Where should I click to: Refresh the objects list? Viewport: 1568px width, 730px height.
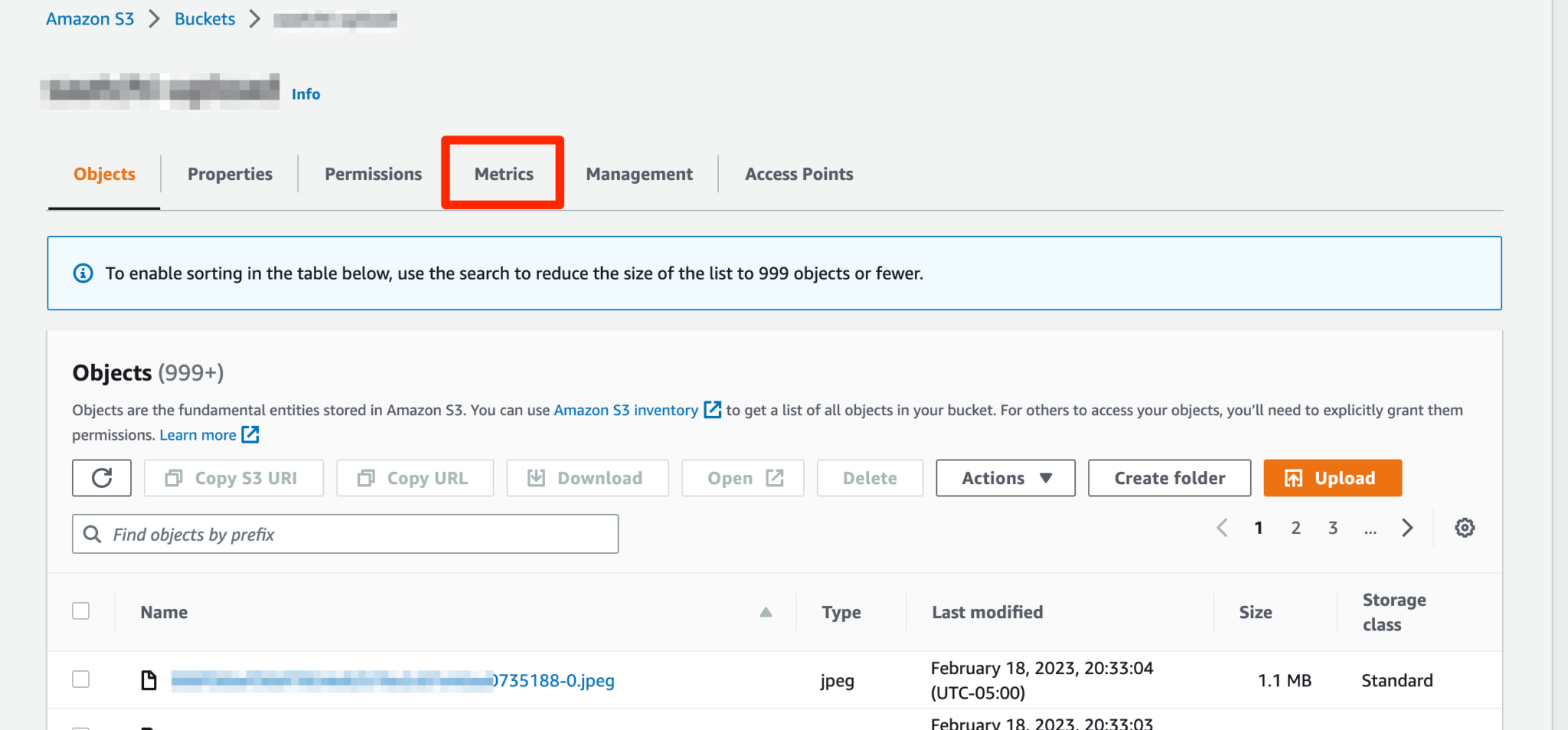click(x=101, y=477)
